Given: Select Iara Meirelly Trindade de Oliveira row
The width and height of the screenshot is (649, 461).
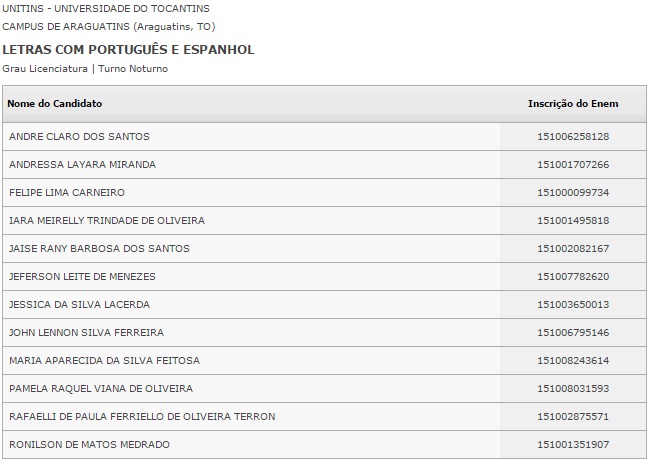Looking at the screenshot, I should (106, 220).
